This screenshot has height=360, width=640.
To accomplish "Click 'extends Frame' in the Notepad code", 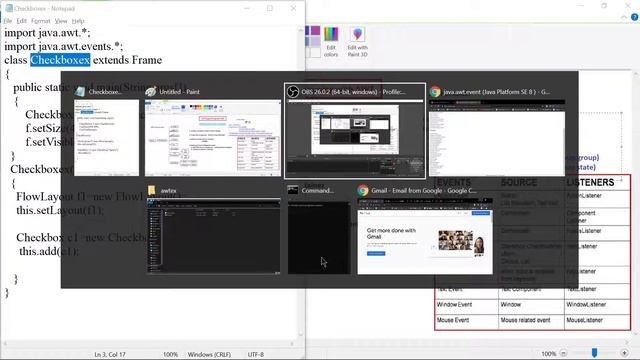I will (x=127, y=60).
